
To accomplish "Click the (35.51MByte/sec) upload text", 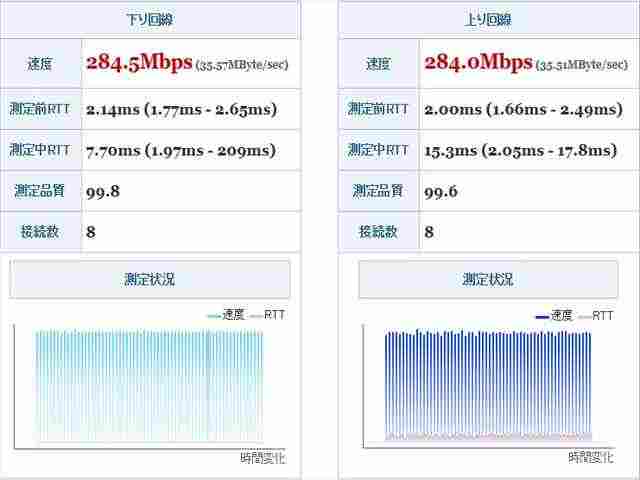I will coord(582,65).
